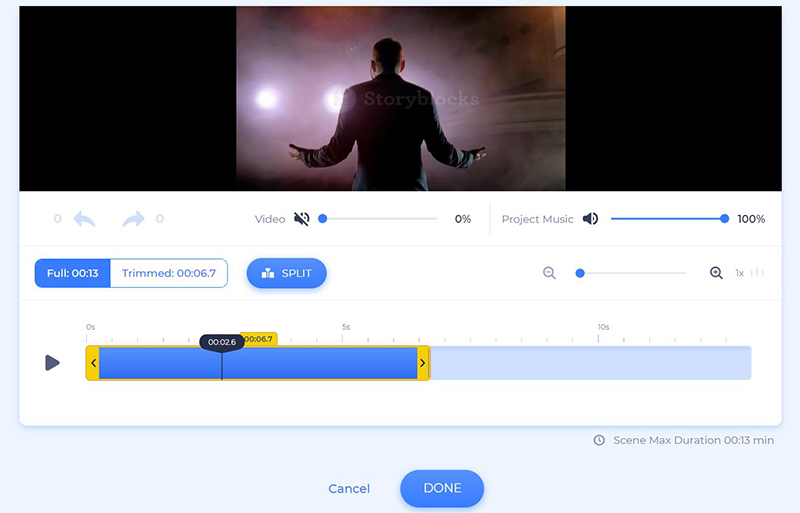Unmute the video with the muted speaker icon
800x513 pixels.
tap(302, 219)
